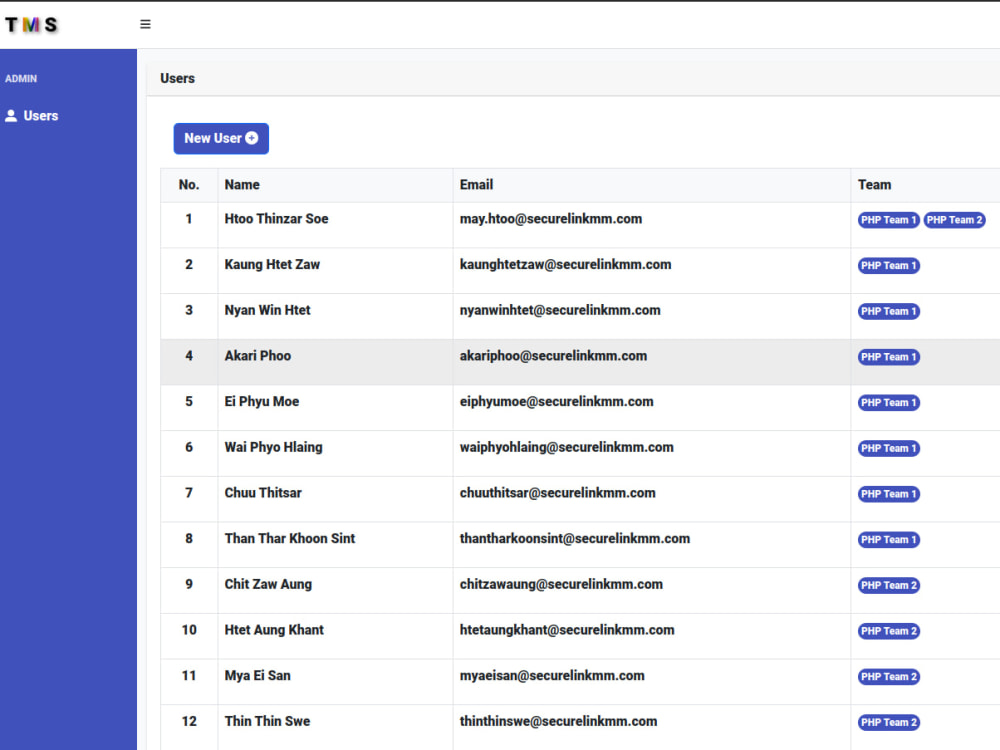
Task: Click the TMS logo
Action: click(x=31, y=23)
